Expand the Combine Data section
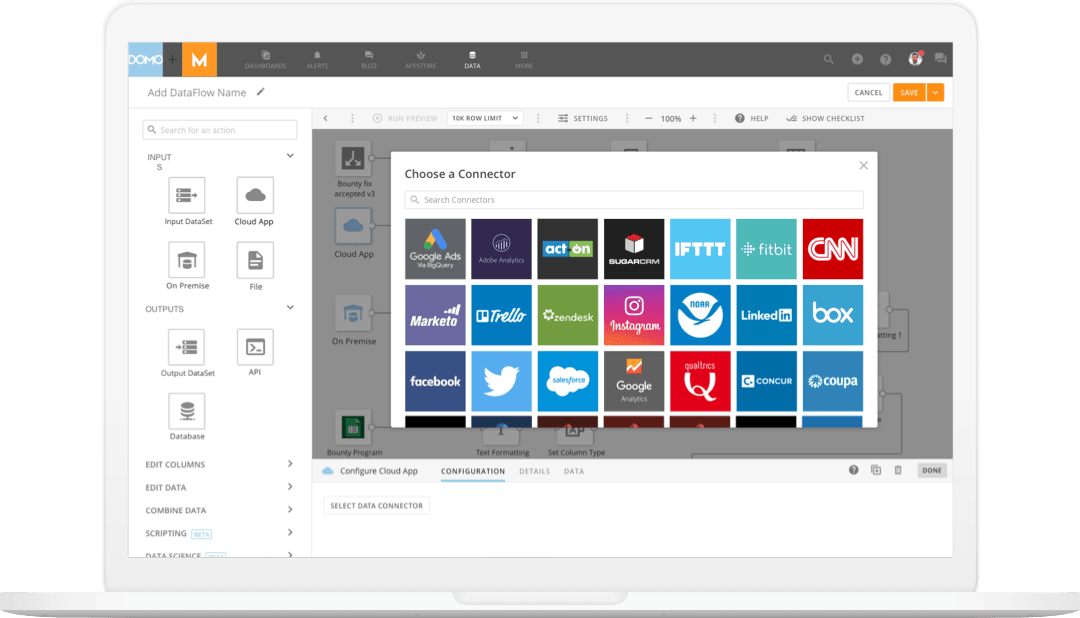The image size is (1080, 618). (x=220, y=510)
